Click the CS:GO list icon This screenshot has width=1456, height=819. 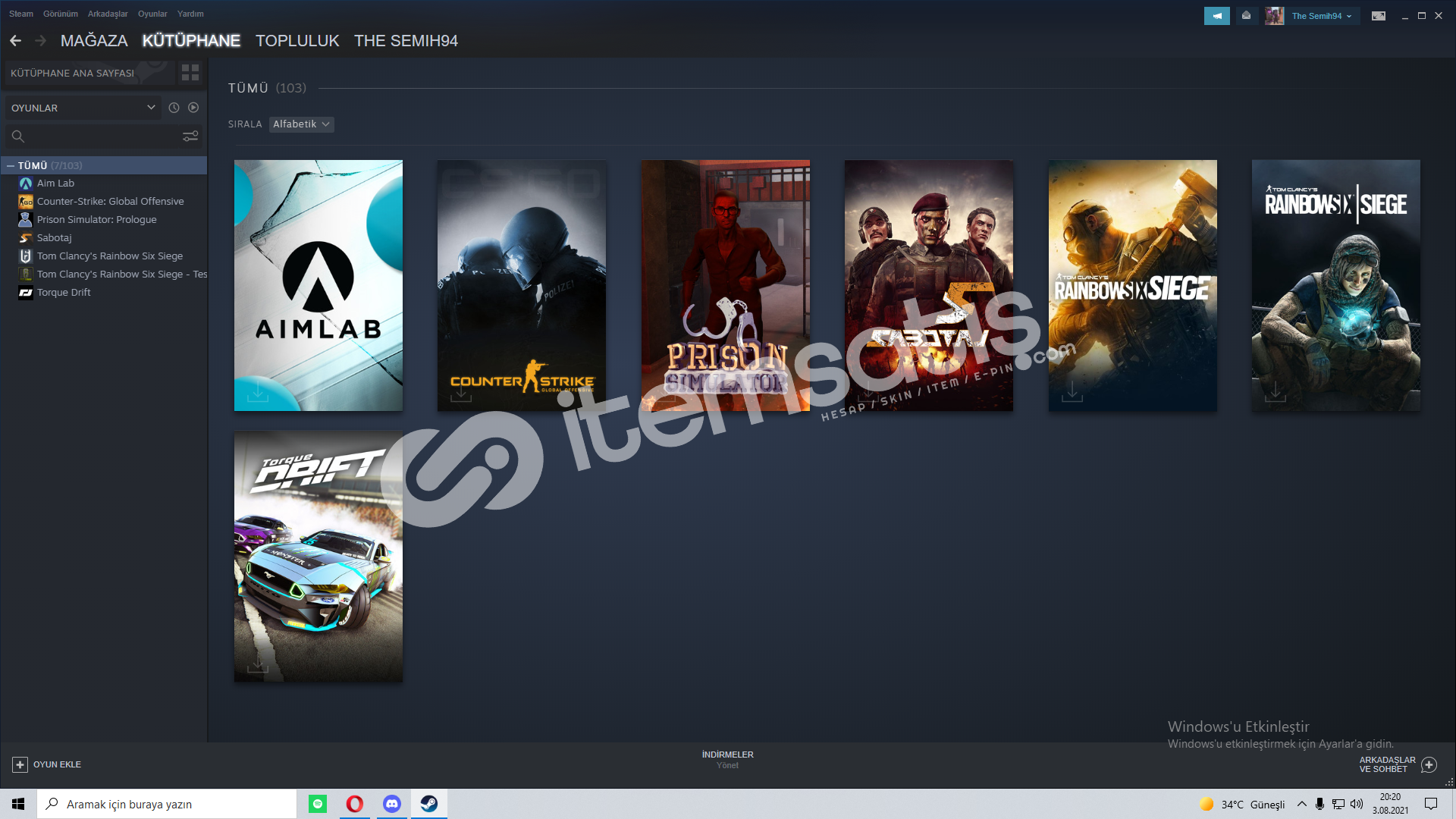tap(26, 202)
